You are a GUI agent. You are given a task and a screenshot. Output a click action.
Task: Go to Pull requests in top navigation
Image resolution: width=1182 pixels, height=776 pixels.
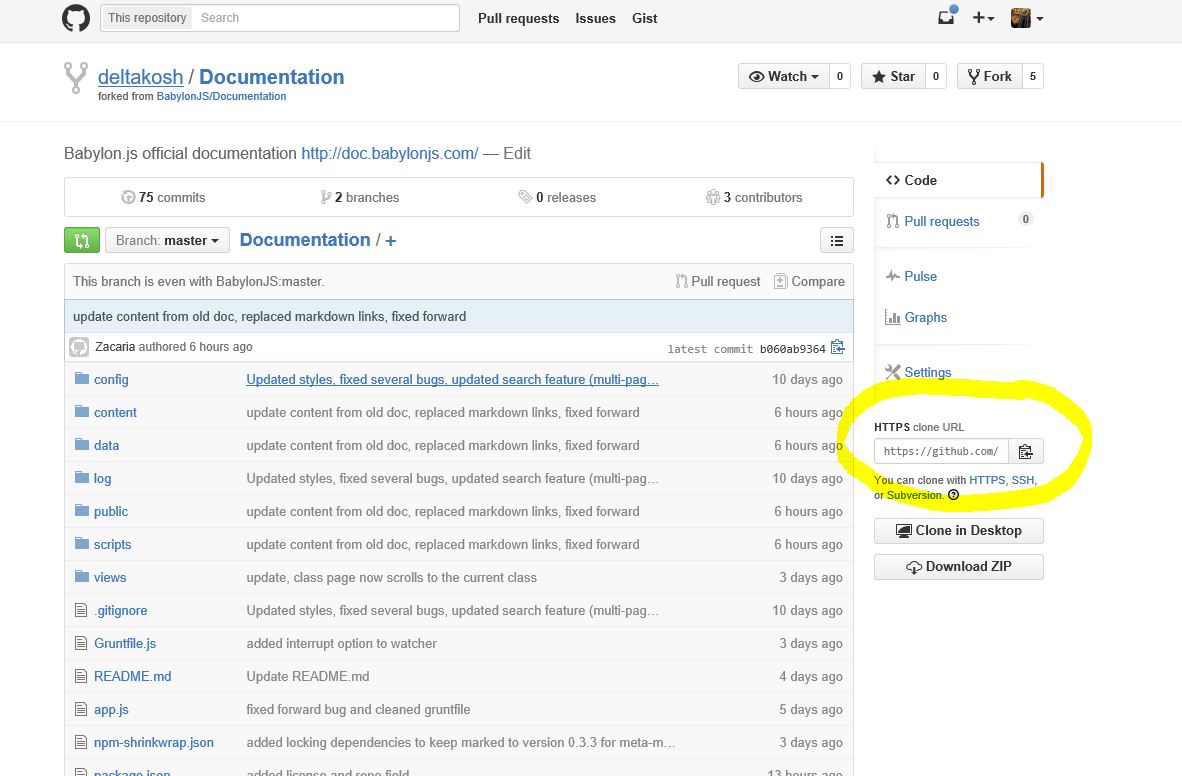tap(519, 18)
